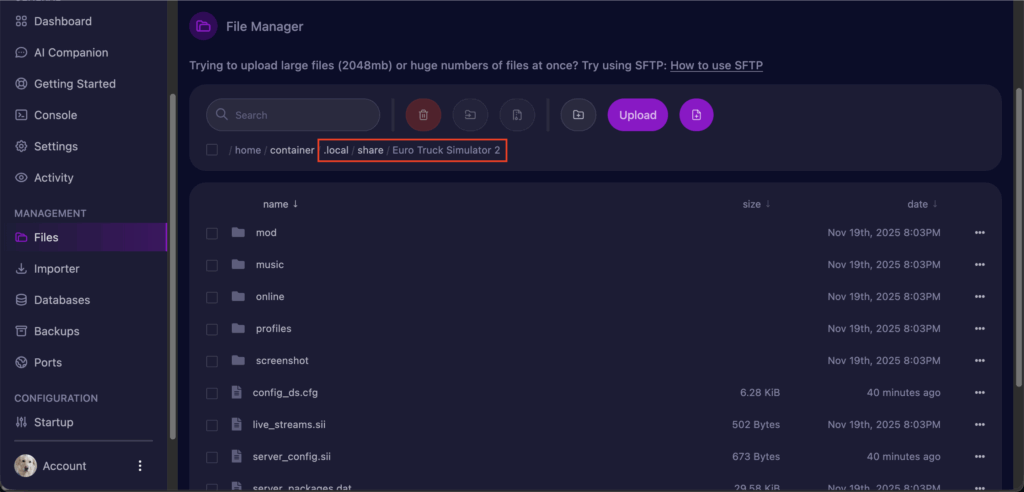
Task: Click into the Search files field
Action: tap(300, 115)
